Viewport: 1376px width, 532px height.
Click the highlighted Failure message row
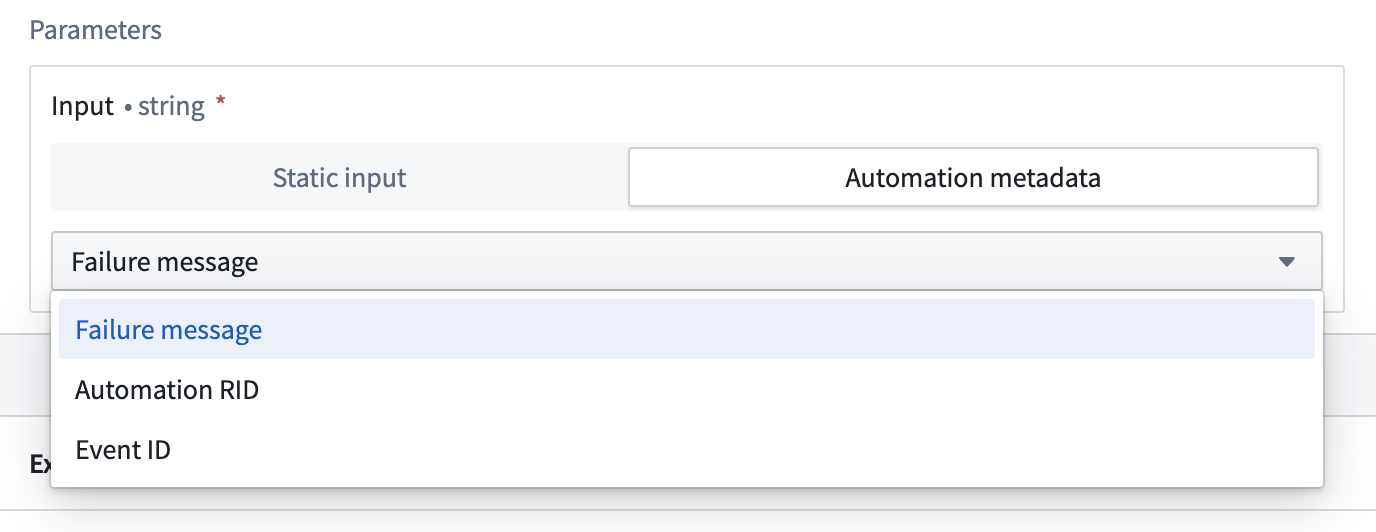[x=686, y=330]
